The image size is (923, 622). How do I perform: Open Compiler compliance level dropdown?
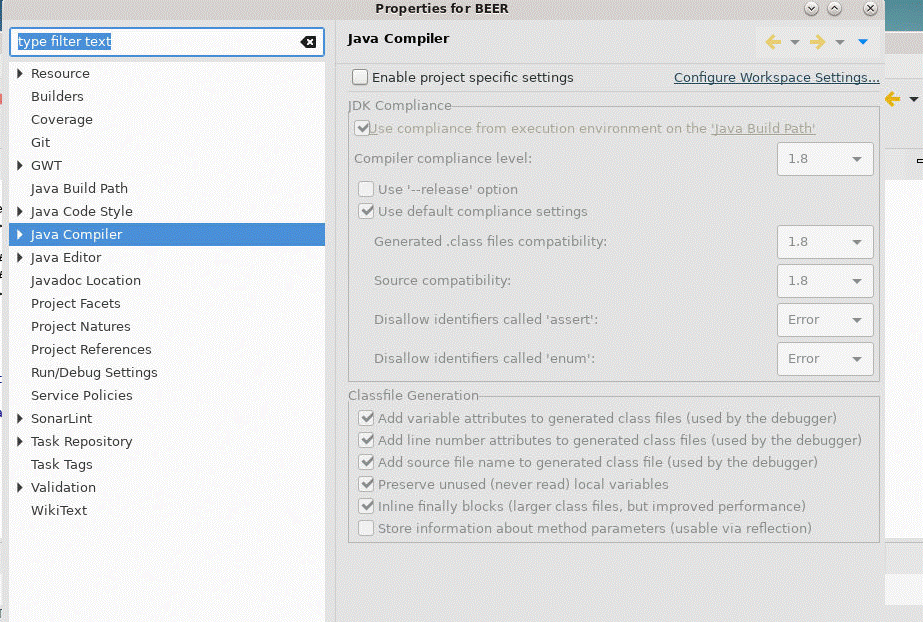point(824,159)
